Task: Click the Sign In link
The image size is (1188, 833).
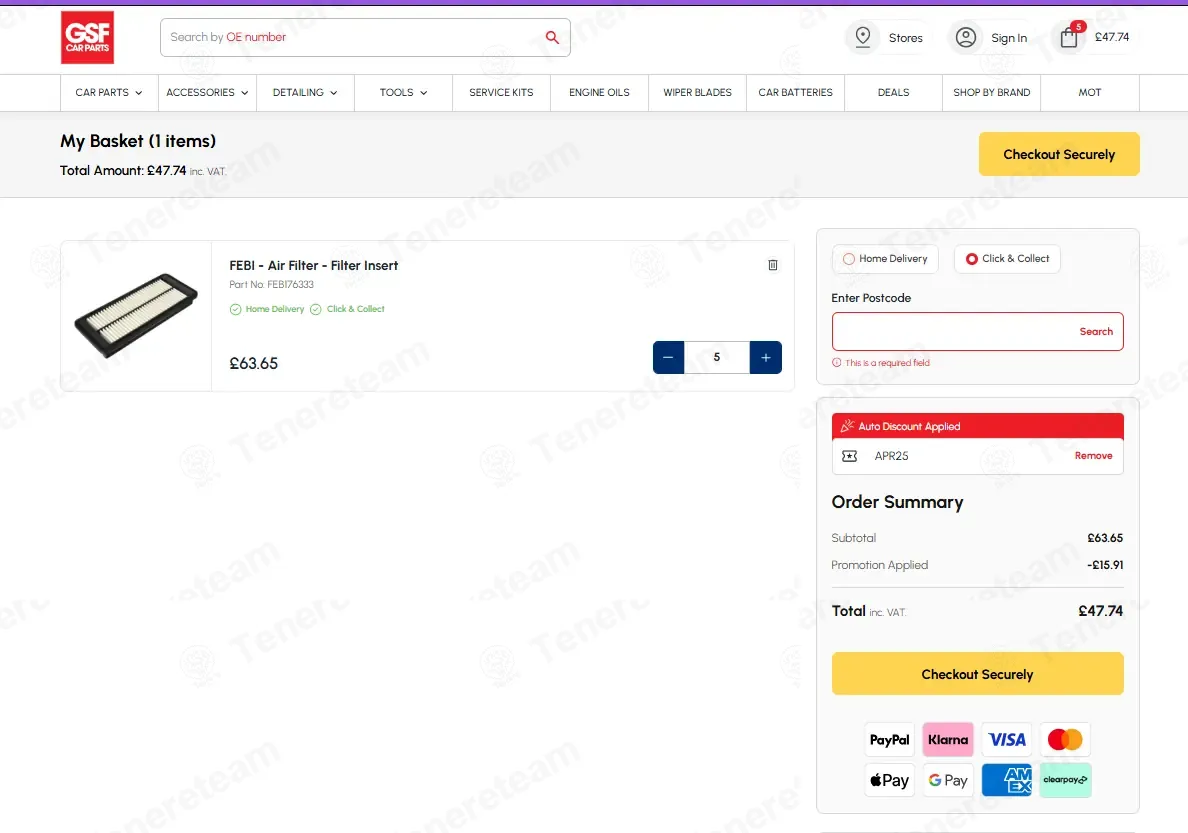Action: [1008, 38]
